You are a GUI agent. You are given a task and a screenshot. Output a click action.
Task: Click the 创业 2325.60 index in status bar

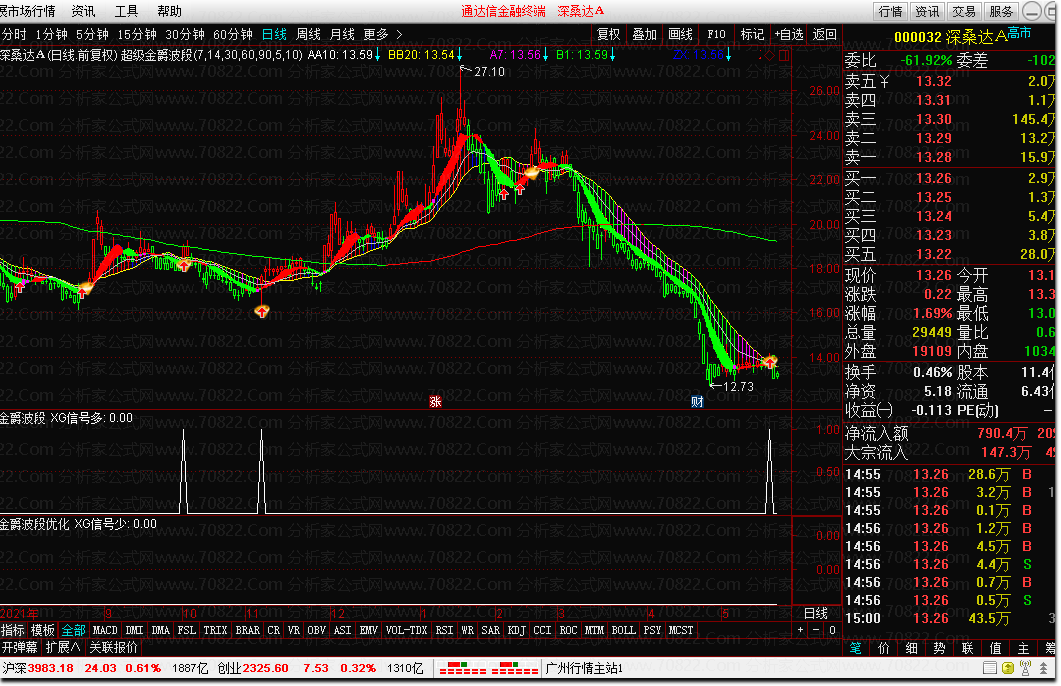click(252, 668)
